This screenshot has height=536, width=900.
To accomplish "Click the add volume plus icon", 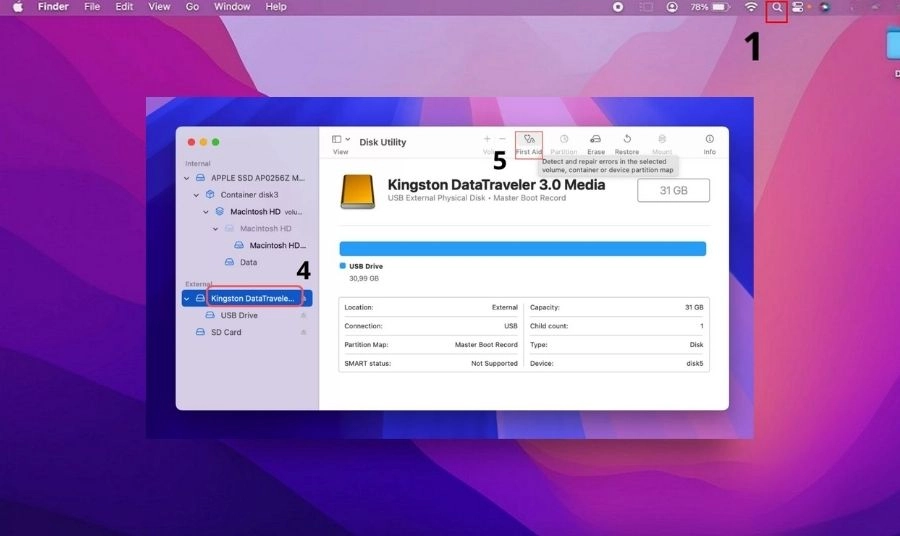I will [x=487, y=139].
